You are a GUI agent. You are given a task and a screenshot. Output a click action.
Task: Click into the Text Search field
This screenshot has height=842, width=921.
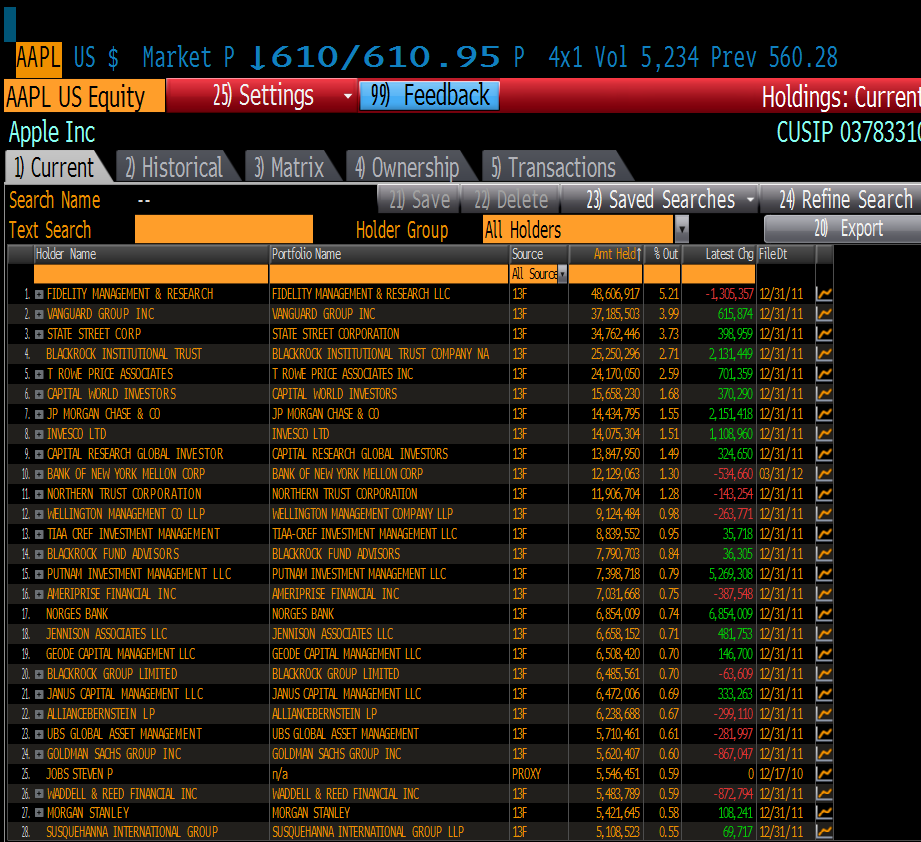[224, 229]
